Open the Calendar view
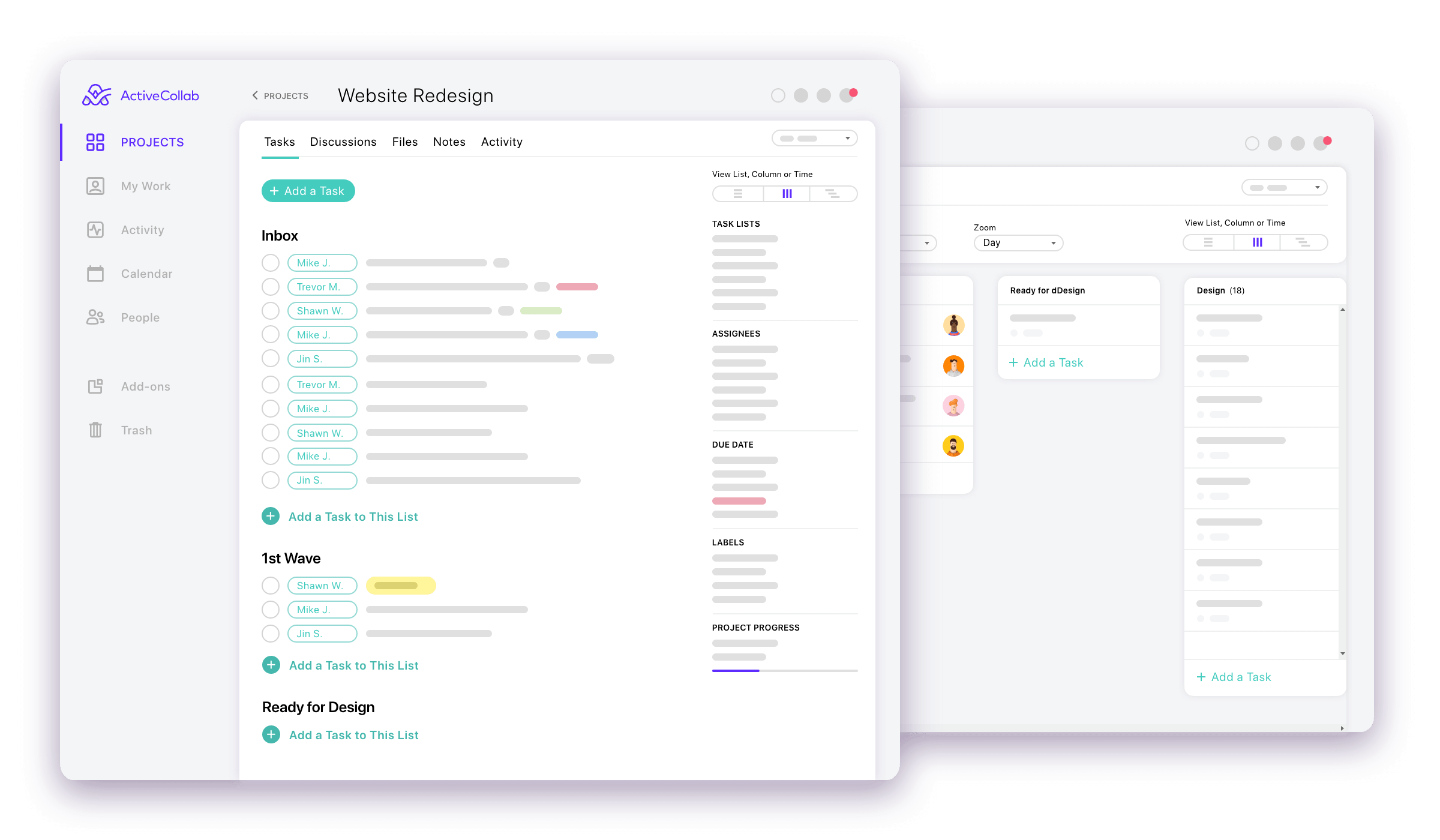The width and height of the screenshot is (1440, 840). (145, 273)
